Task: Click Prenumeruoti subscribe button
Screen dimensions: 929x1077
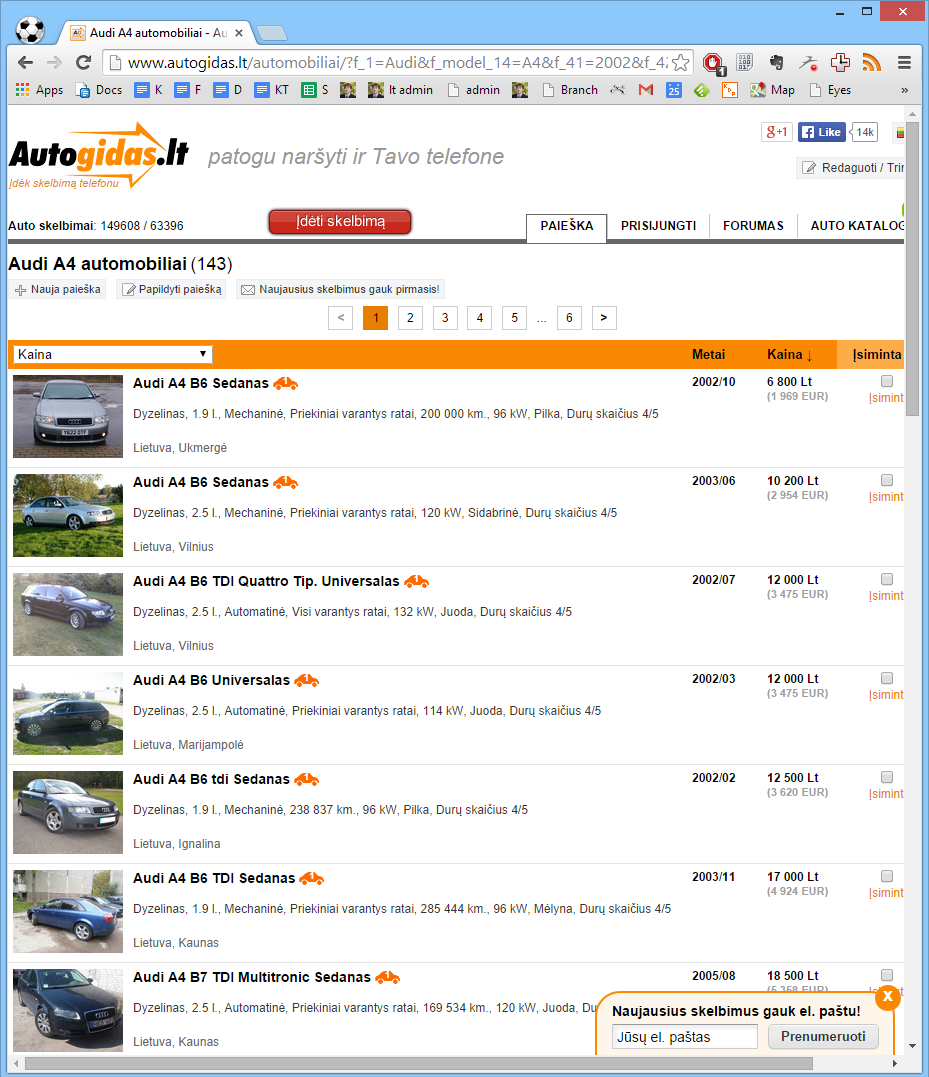Action: pos(823,1036)
